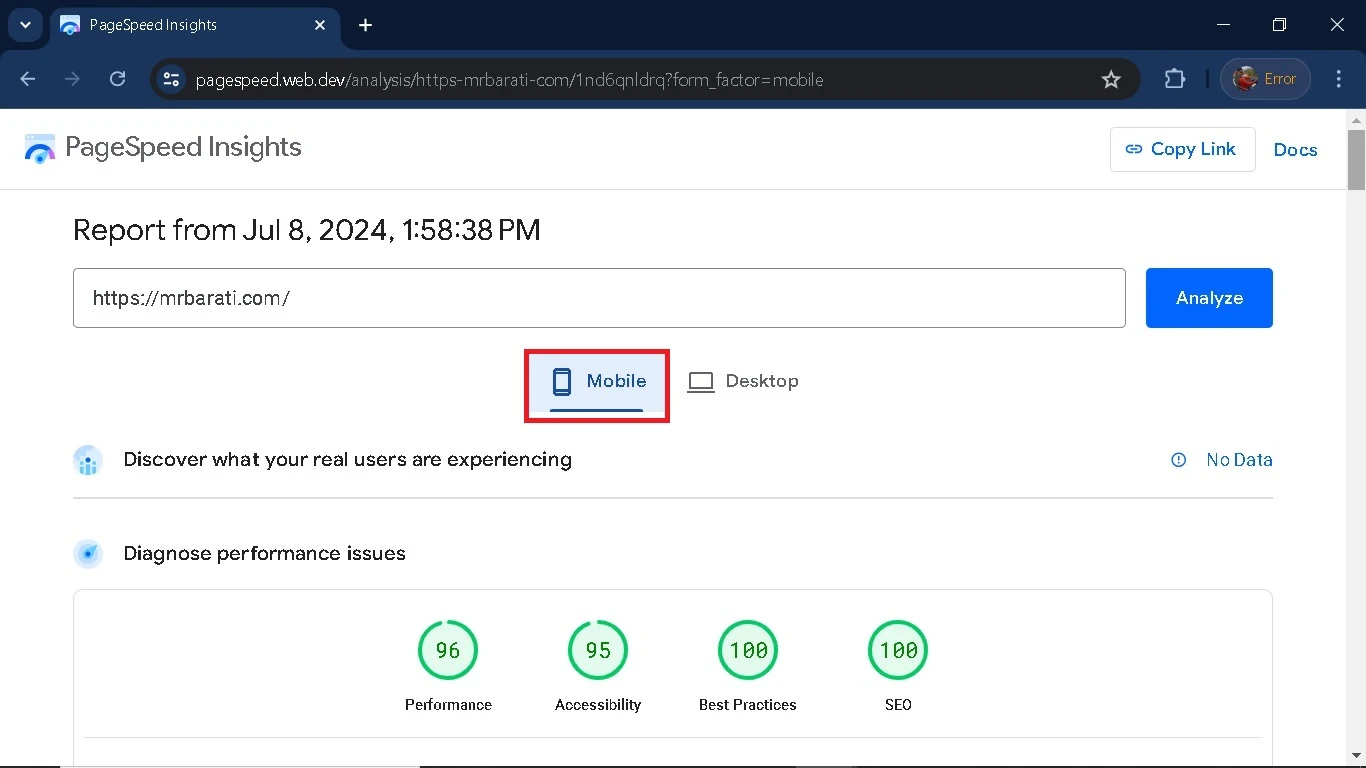Switch to the Mobile tab
Image resolution: width=1366 pixels, height=768 pixels.
(x=598, y=382)
